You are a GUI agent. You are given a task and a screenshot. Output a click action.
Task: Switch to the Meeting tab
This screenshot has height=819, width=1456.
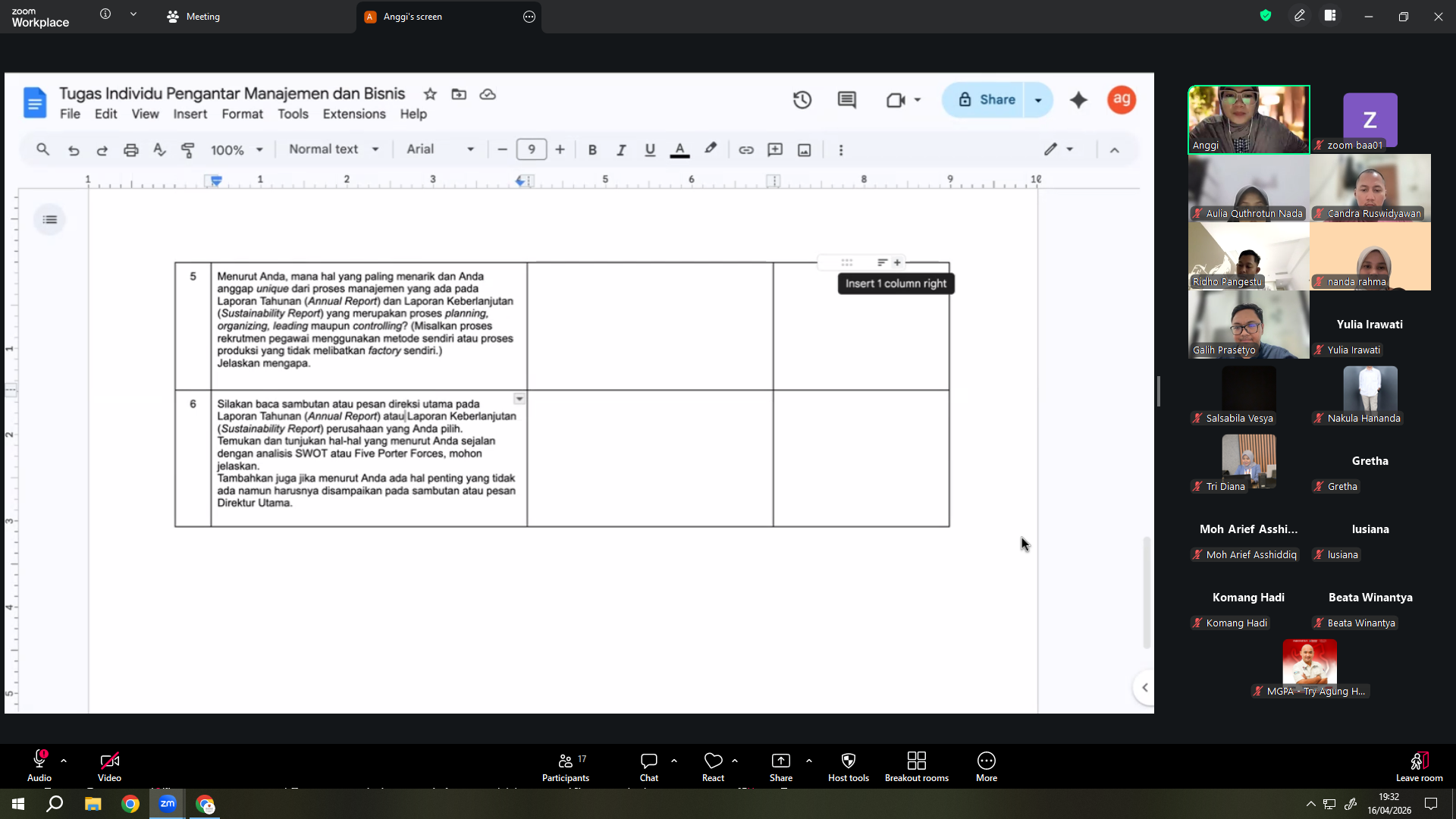point(194,17)
